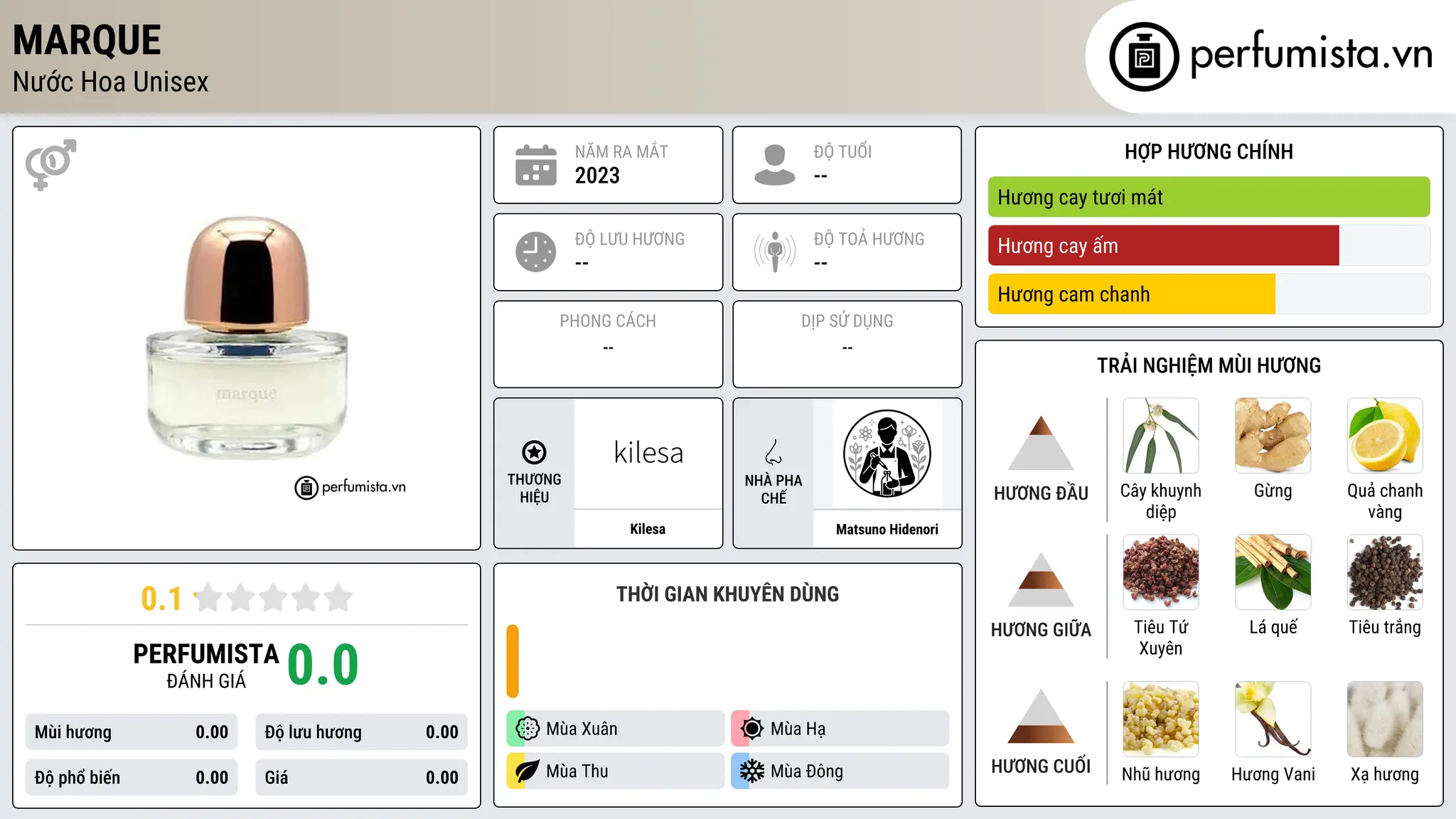Click the musk note image

tap(1385, 719)
